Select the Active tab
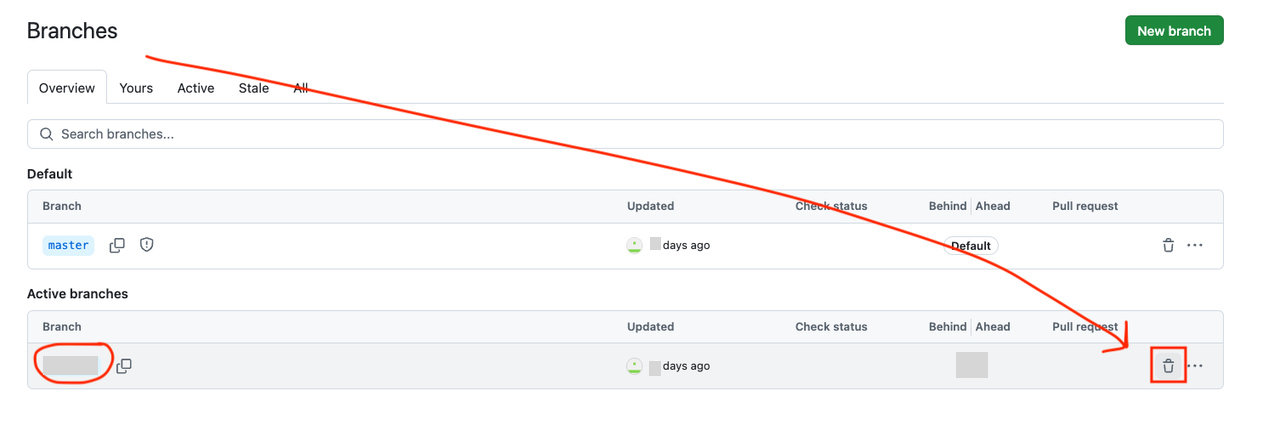 tap(196, 88)
